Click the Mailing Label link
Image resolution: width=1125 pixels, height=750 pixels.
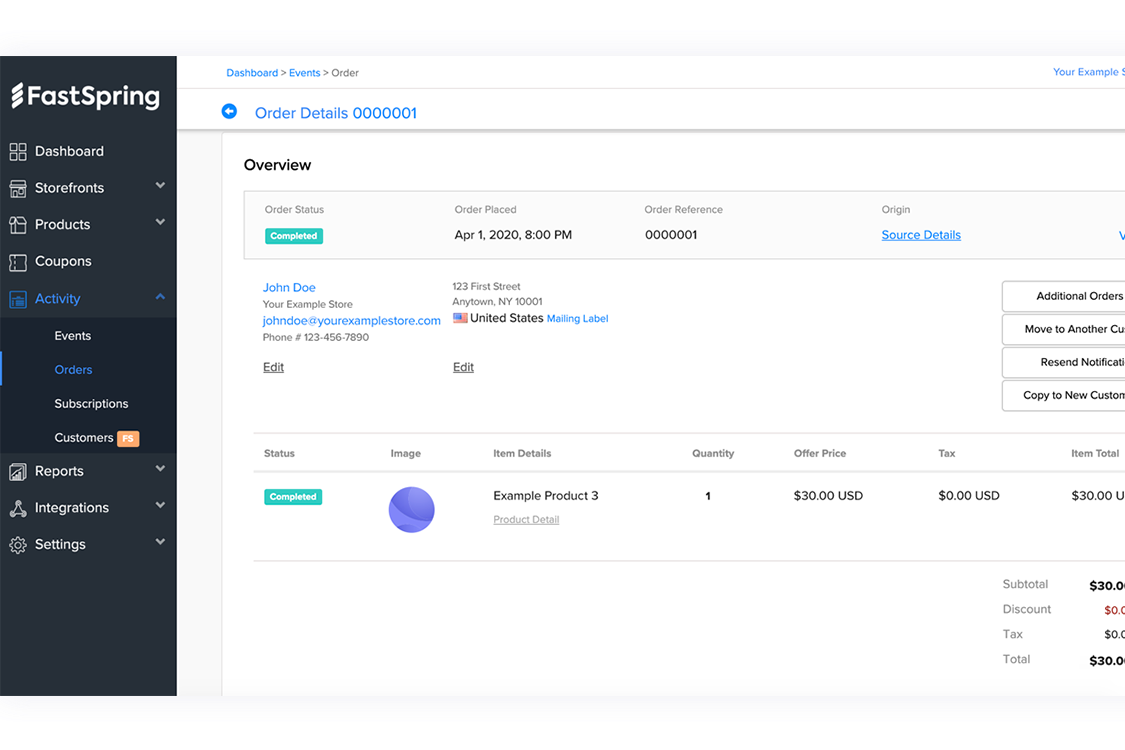click(x=577, y=319)
